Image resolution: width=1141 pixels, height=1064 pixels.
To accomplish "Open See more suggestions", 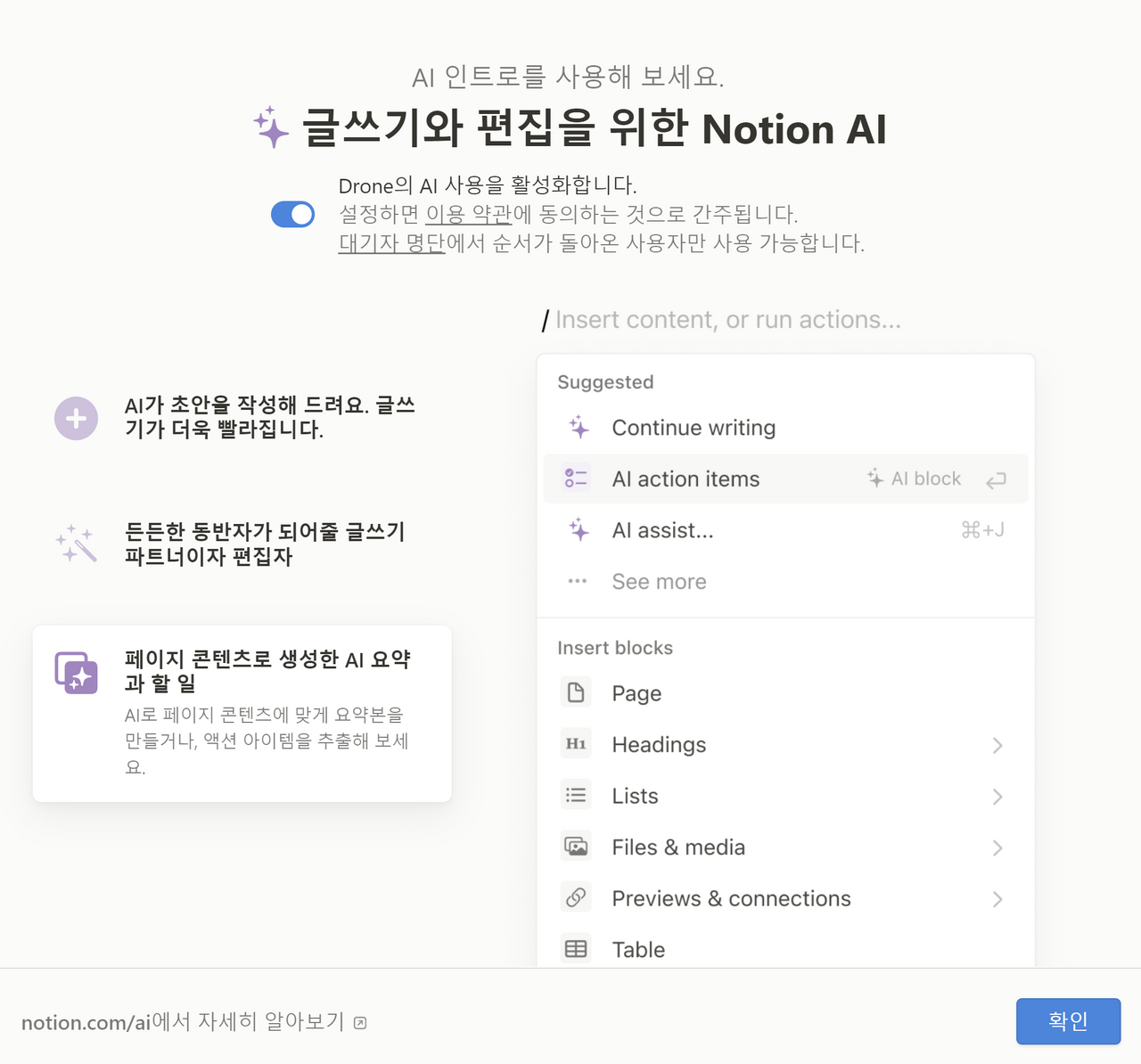I will [x=785, y=582].
